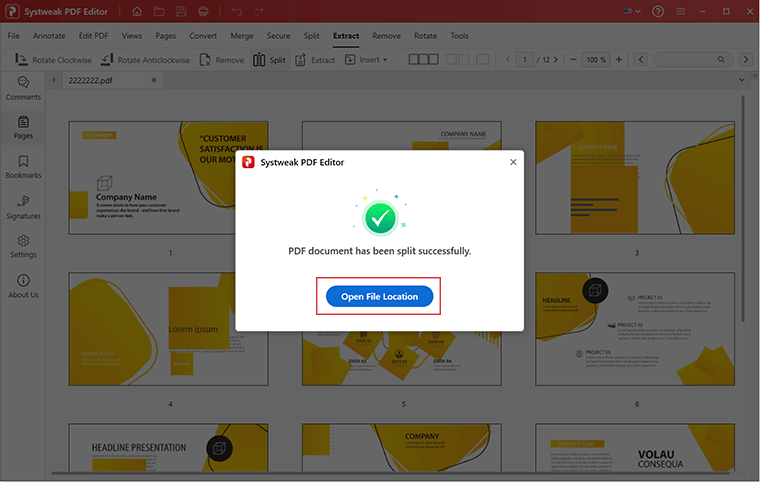This screenshot has width=760, height=482.
Task: Click previous search result arrow
Action: pyautogui.click(x=641, y=60)
